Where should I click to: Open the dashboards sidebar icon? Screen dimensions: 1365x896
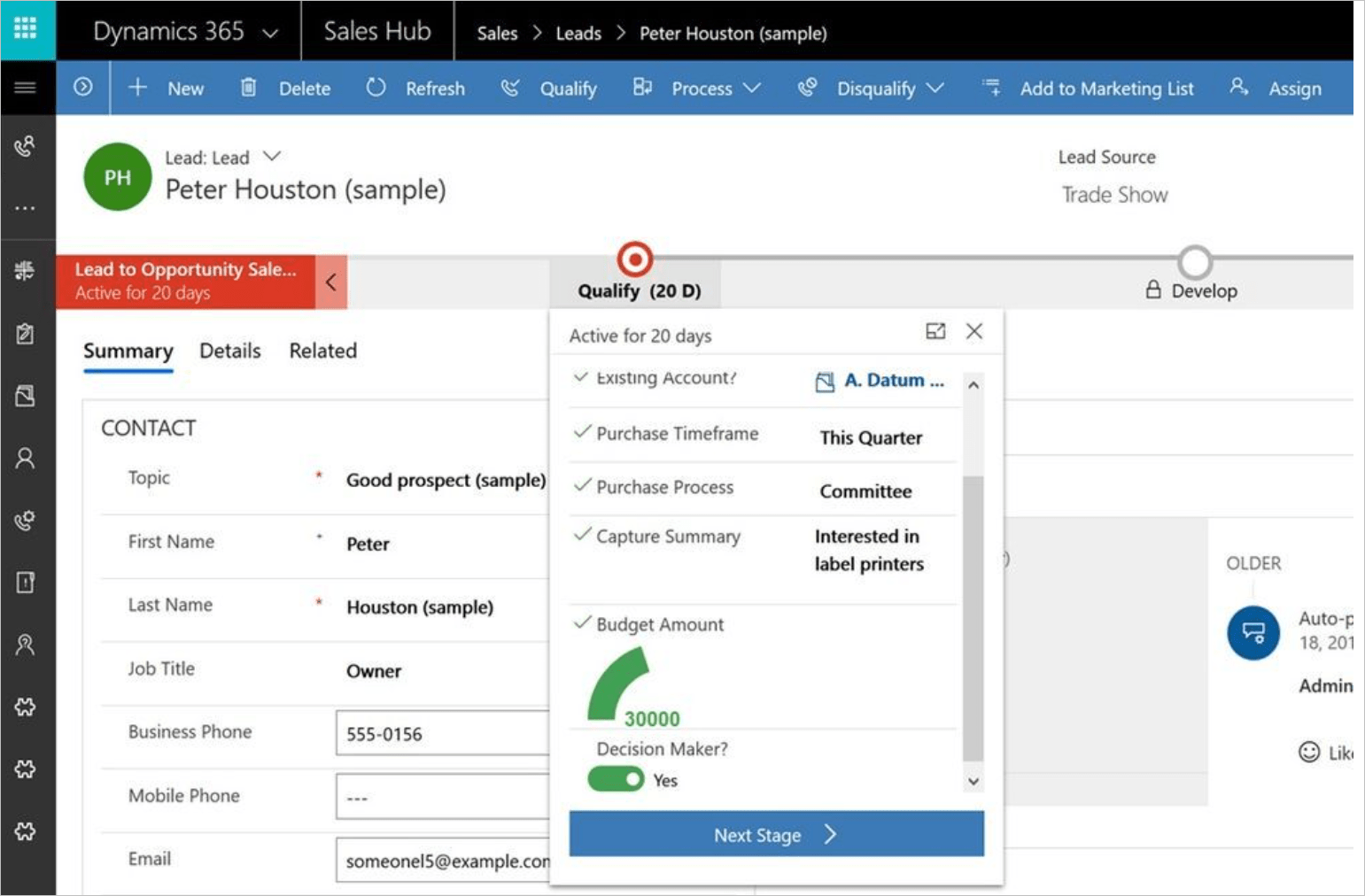[x=26, y=271]
